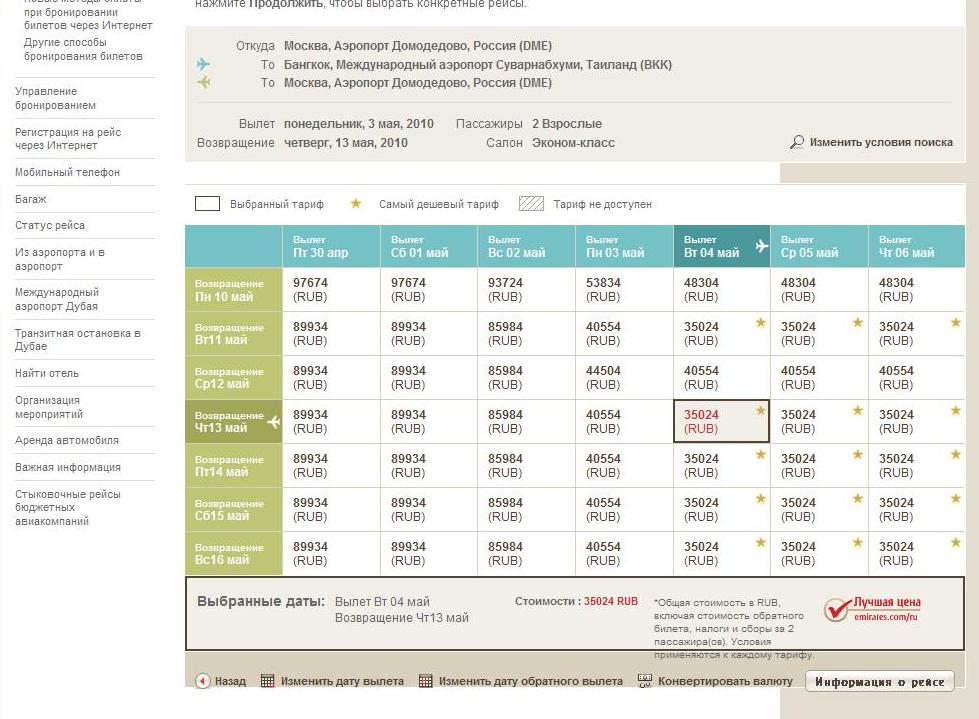The height and width of the screenshot is (719, 979).
Task: Click calendar icon beside Изменить дату вылета
Action: (x=267, y=681)
